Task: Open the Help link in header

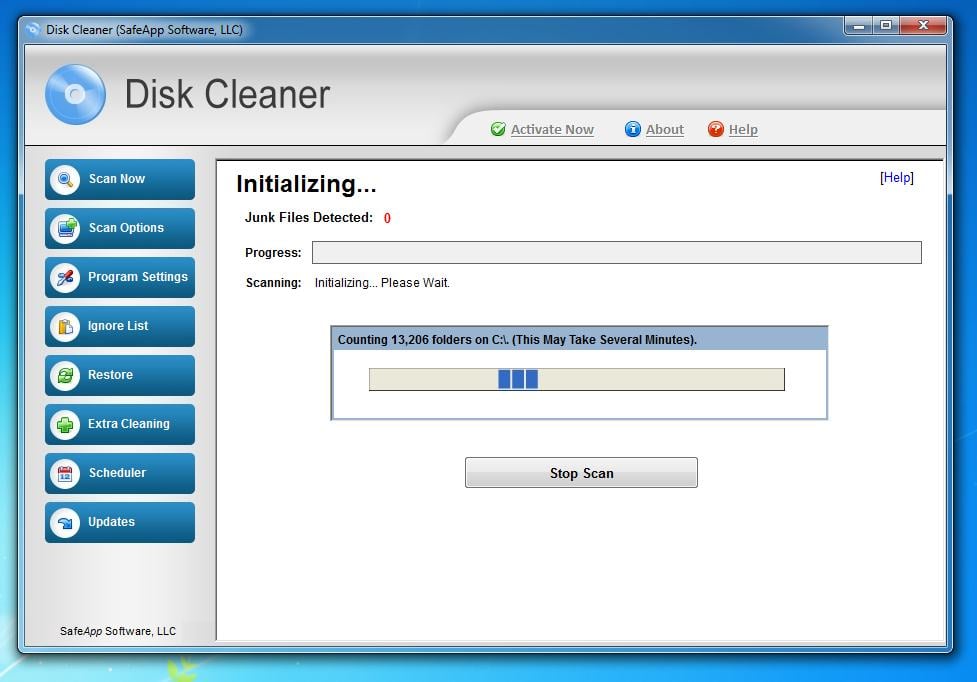Action: click(x=743, y=130)
